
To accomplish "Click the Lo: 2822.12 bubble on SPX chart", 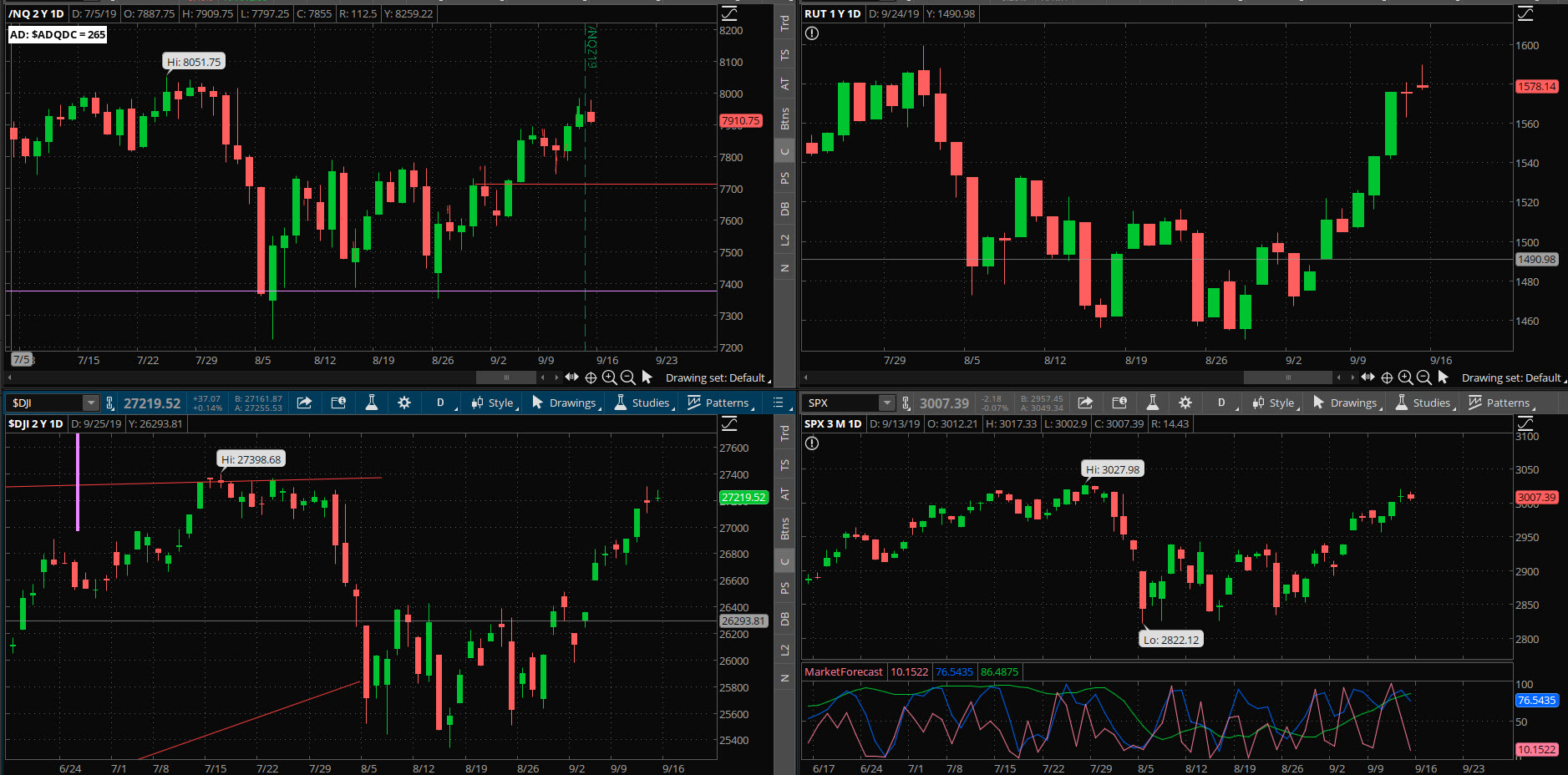I will pos(1171,640).
